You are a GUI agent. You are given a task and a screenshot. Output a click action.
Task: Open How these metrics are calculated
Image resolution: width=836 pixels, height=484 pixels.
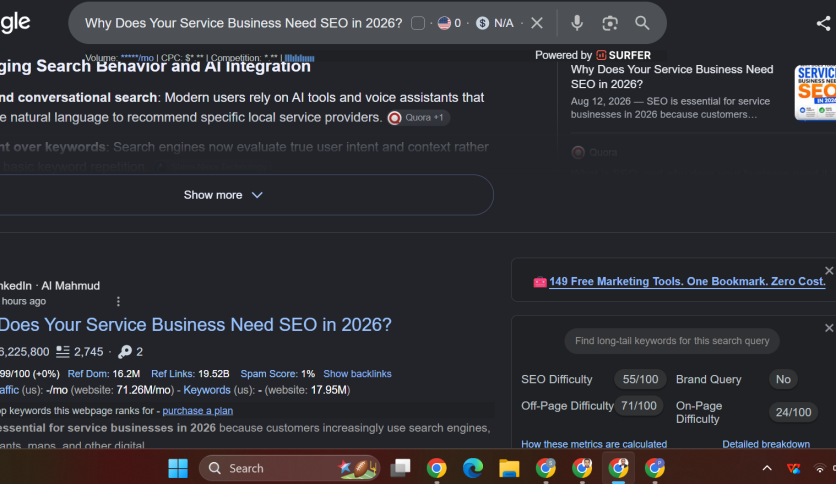click(594, 444)
